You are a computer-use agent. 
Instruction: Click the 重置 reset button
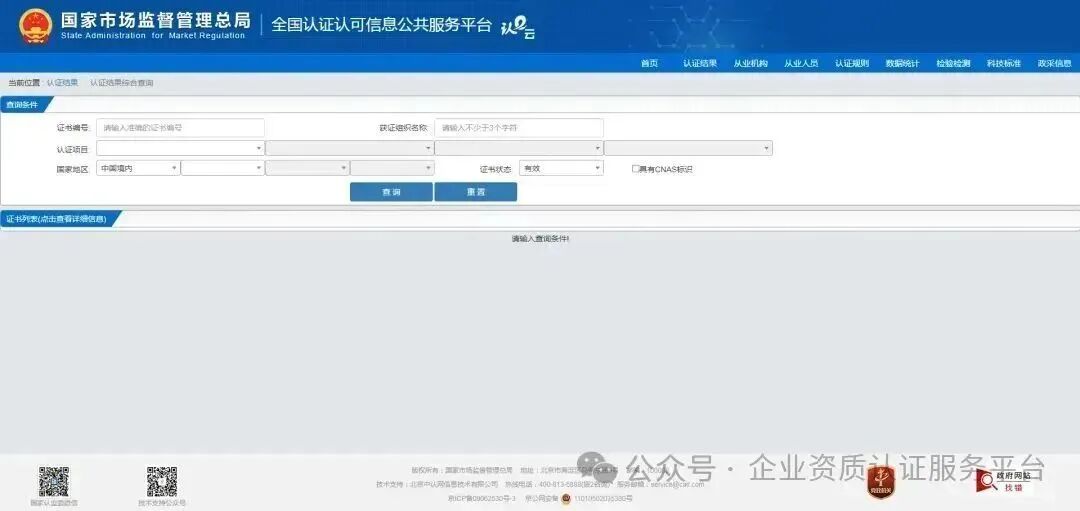pos(476,192)
